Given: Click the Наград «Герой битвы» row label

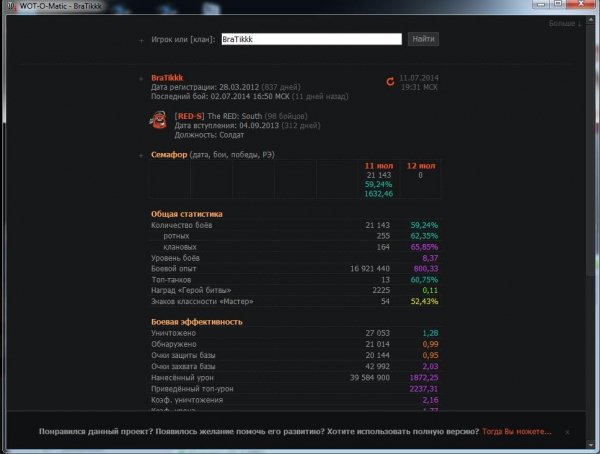Looking at the screenshot, I should click(191, 290).
